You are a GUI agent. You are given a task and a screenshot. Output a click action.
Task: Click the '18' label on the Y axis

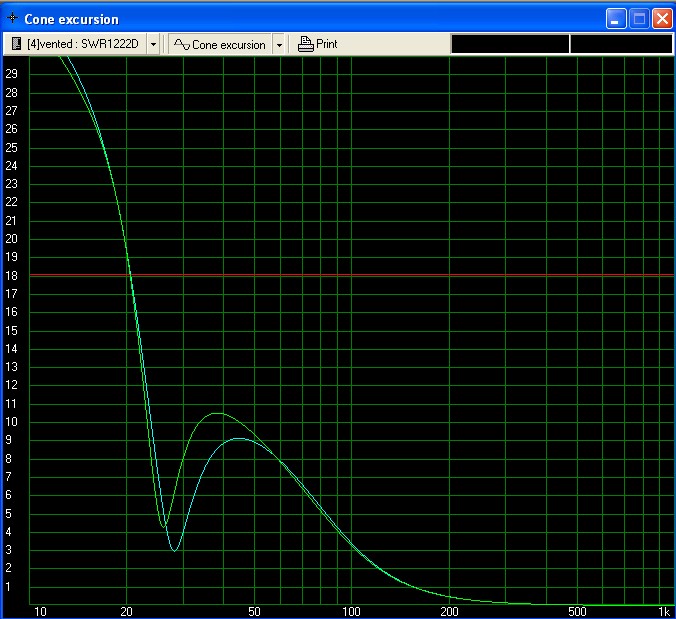(x=11, y=275)
